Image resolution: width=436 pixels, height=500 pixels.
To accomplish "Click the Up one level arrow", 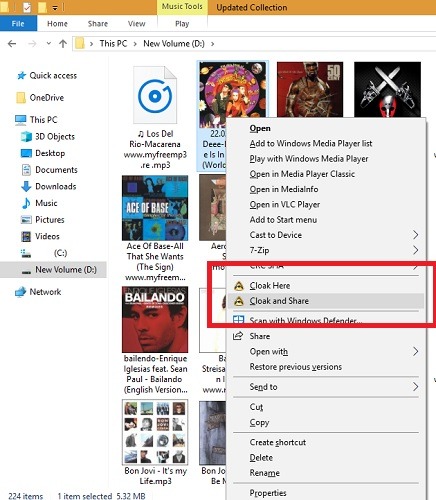I will (x=63, y=44).
